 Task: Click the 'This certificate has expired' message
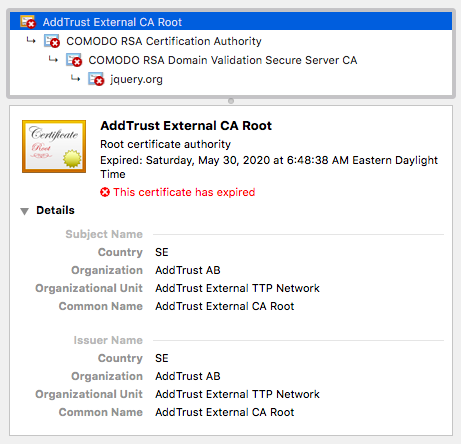[184, 192]
